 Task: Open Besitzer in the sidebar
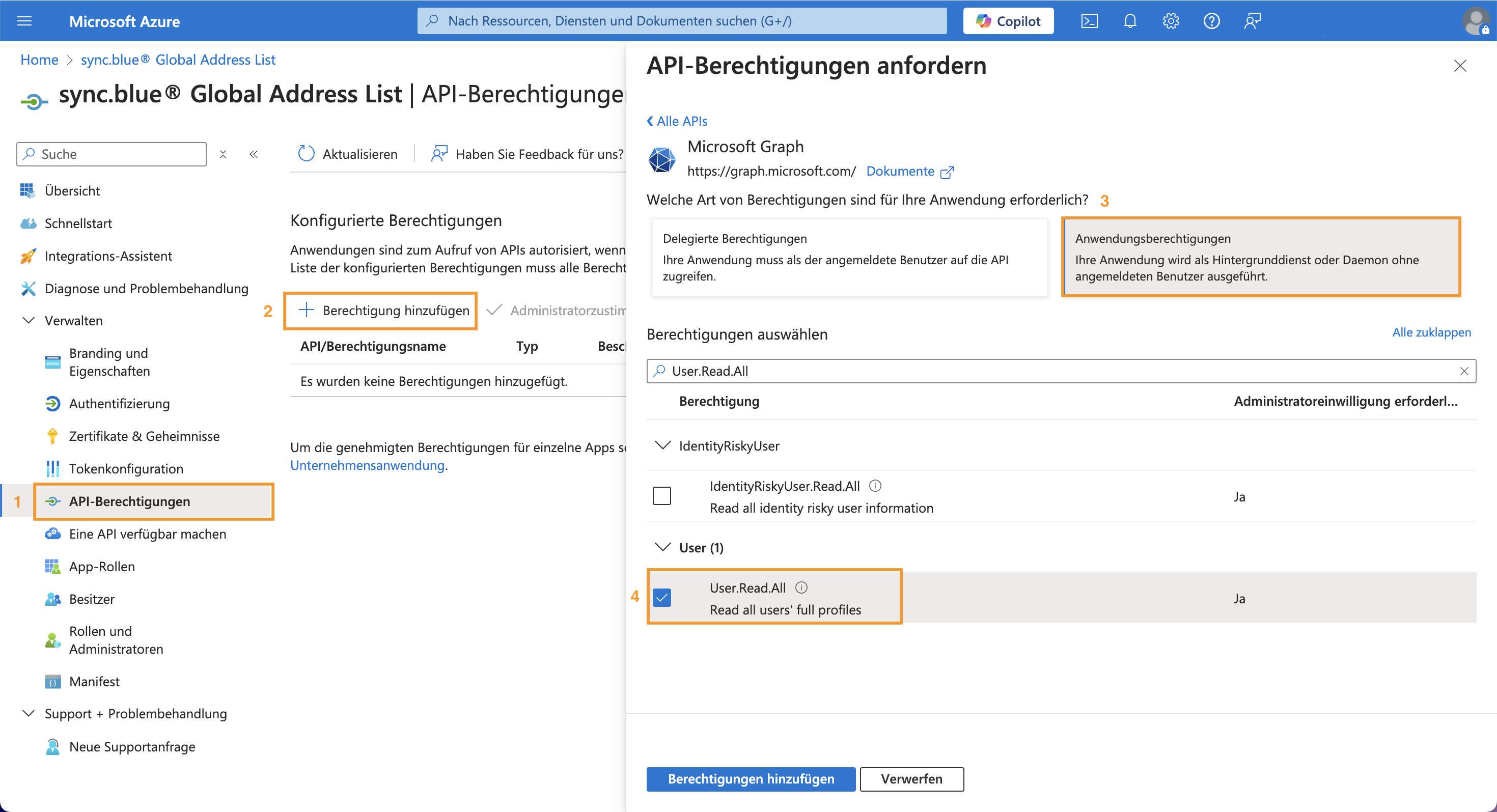[92, 599]
